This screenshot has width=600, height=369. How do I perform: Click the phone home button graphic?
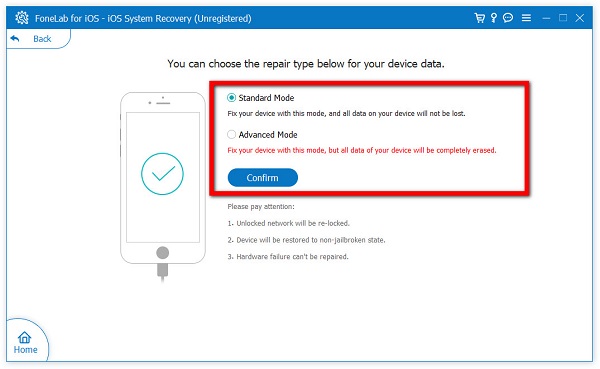tap(163, 253)
